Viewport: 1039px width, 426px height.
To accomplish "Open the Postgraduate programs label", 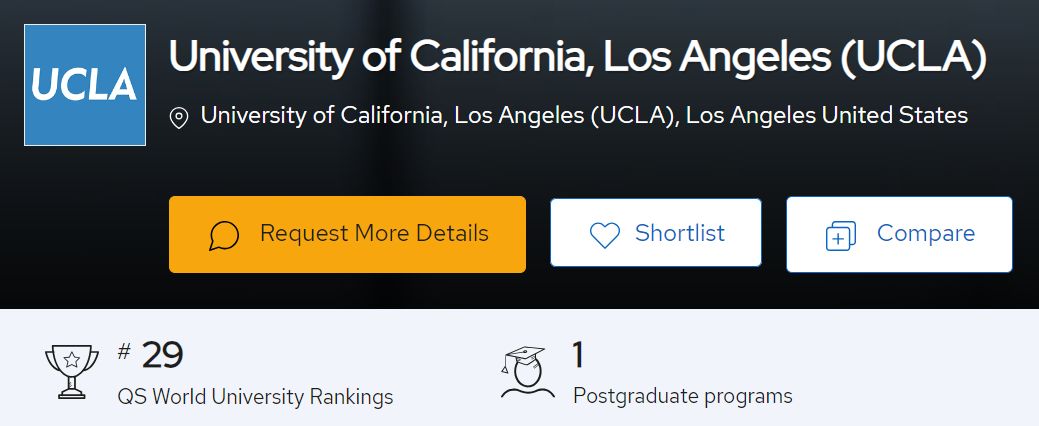I will [x=683, y=396].
